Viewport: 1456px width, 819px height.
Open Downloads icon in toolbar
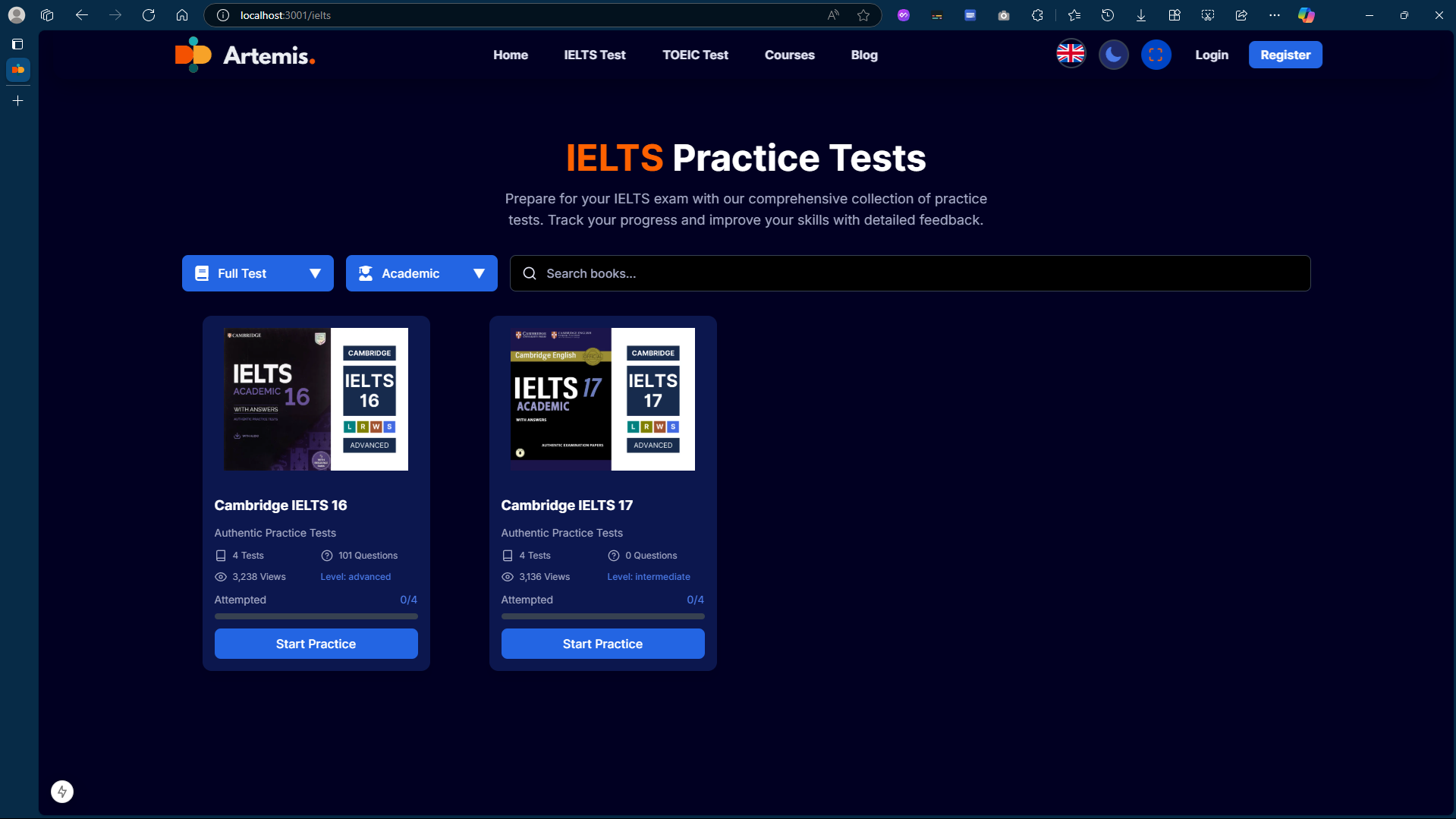click(1141, 15)
